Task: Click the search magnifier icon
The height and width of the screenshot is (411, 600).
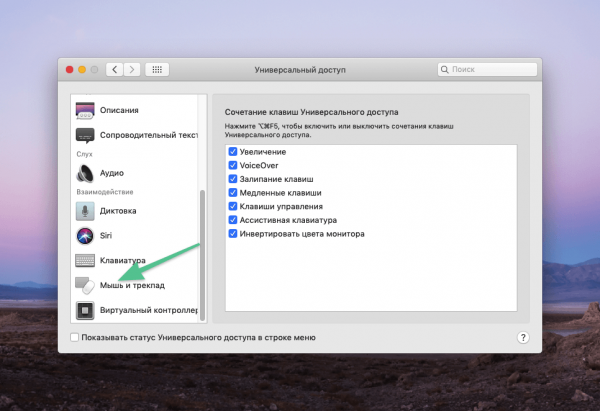Action: click(444, 69)
